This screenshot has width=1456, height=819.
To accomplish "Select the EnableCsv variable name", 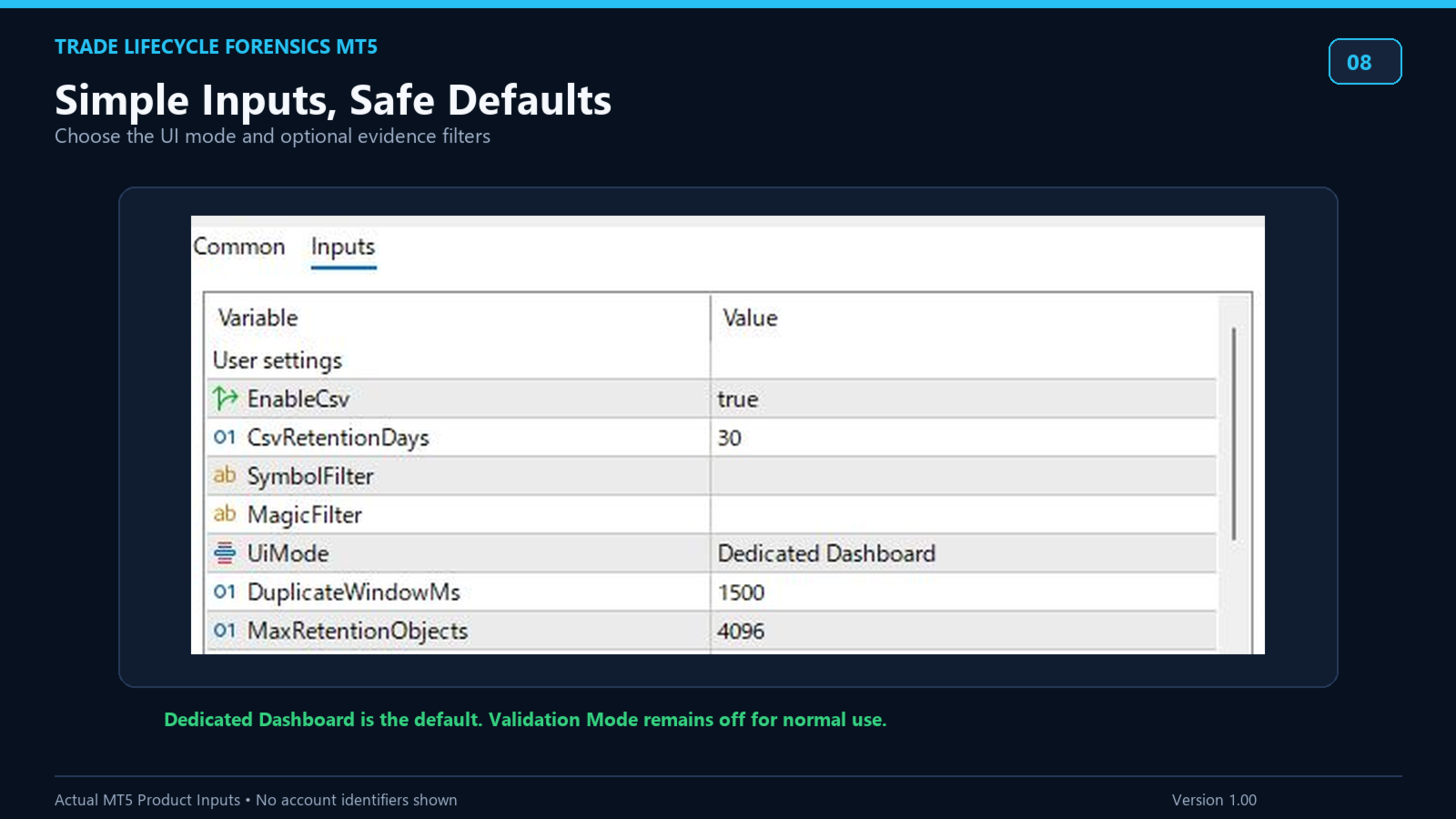I will coord(298,399).
